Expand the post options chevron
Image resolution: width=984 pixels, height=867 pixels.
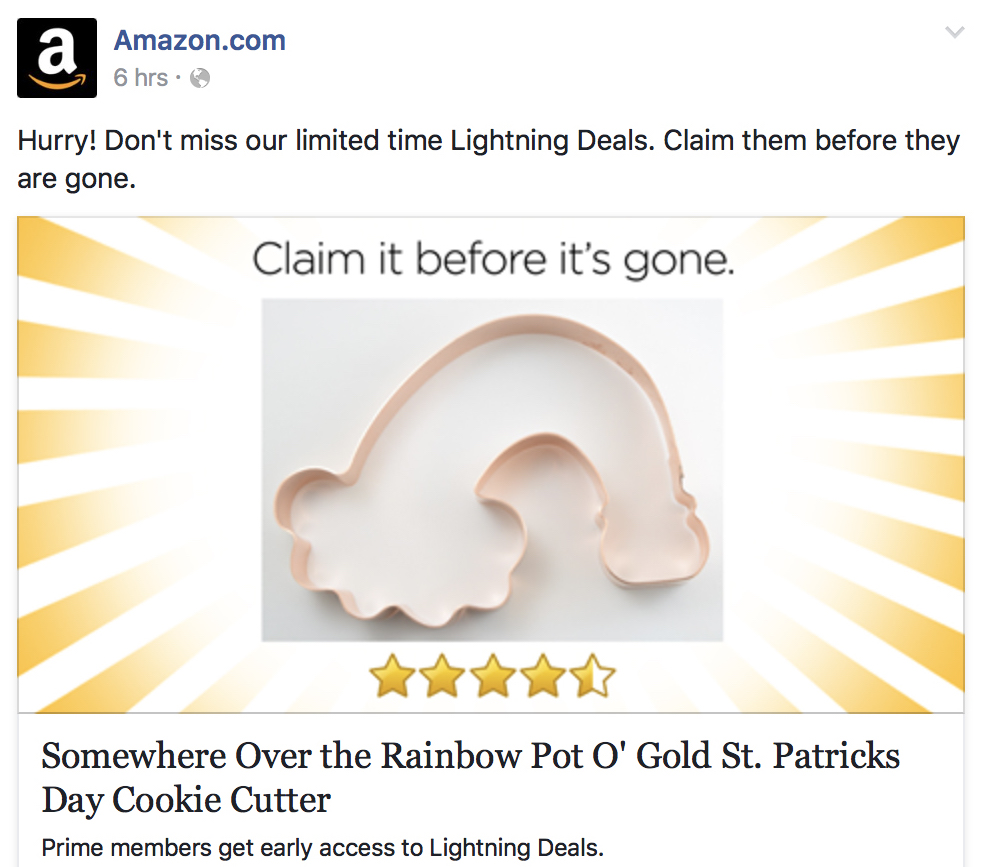click(954, 33)
